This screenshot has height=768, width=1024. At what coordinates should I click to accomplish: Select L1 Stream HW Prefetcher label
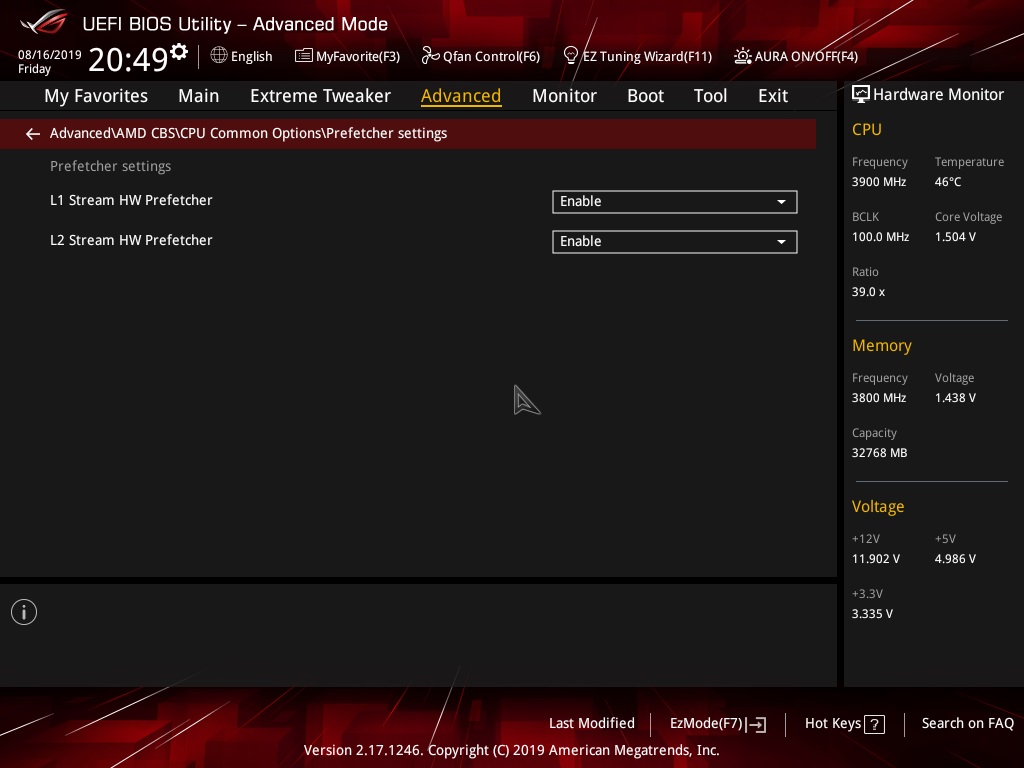coord(131,200)
